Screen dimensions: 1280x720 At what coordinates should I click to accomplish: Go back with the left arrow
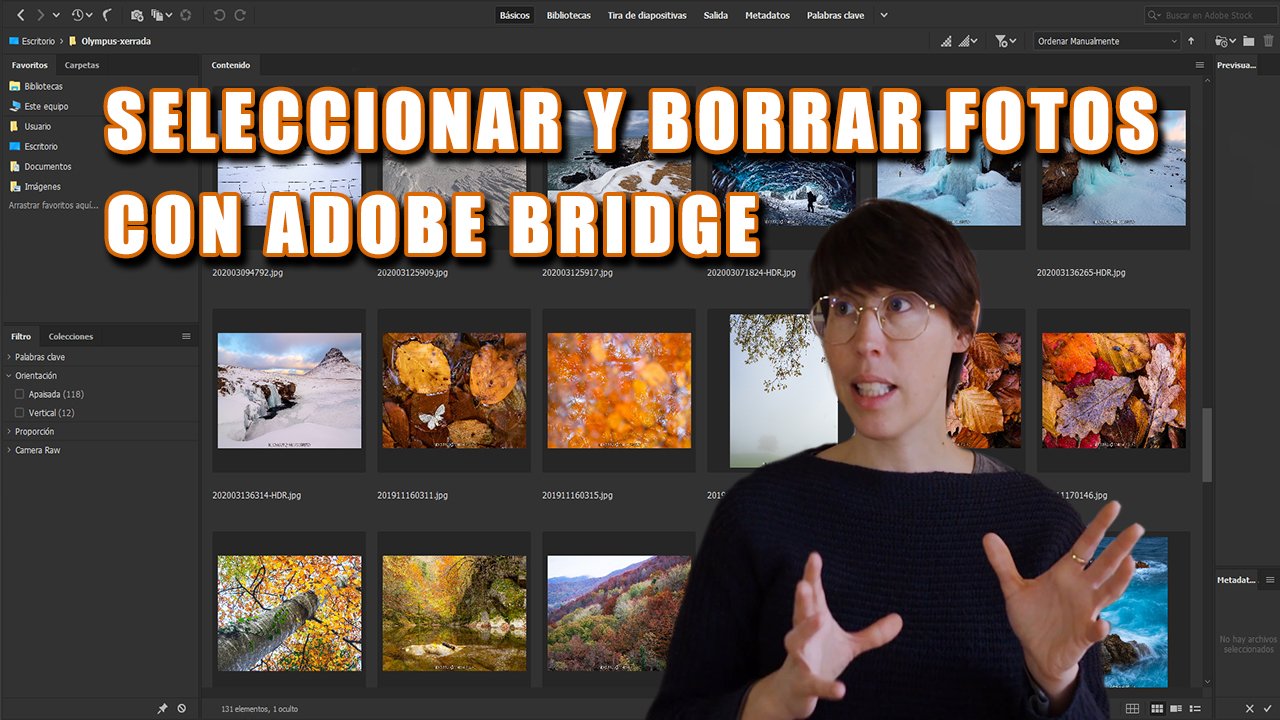21,15
